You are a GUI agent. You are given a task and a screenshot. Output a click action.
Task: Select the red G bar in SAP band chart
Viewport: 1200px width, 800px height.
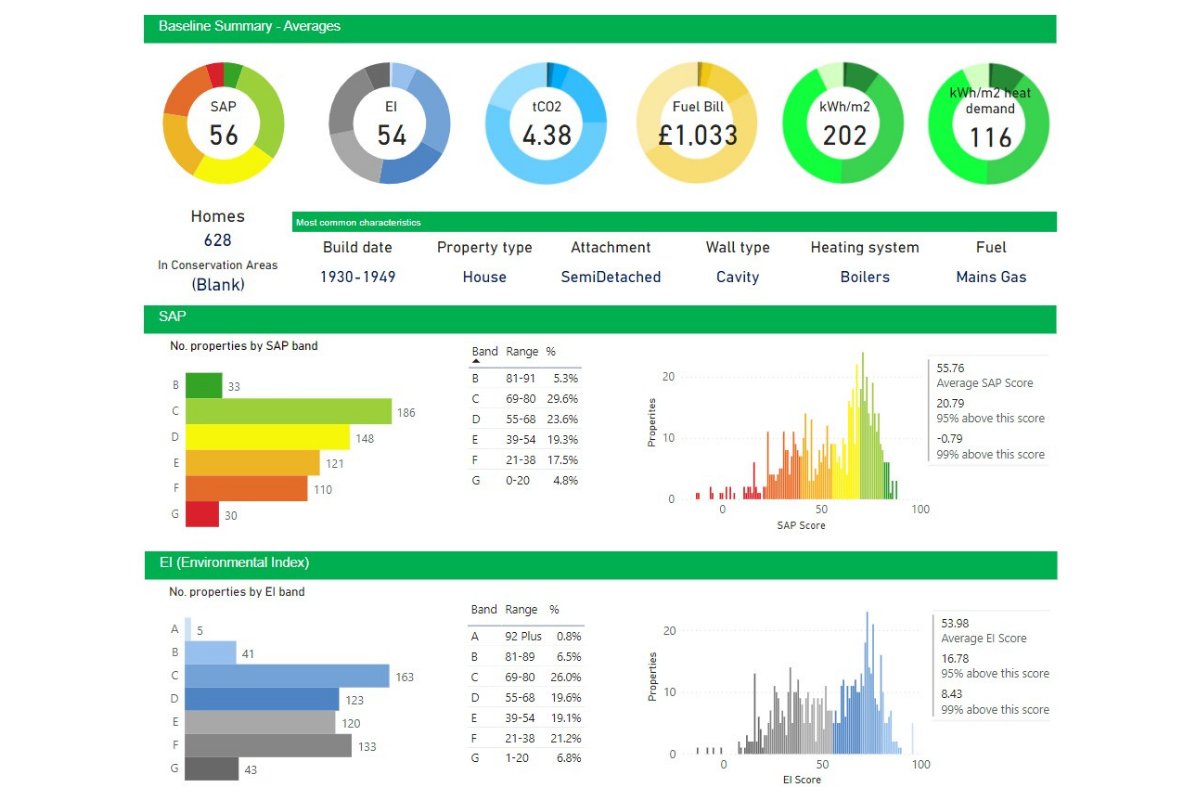pyautogui.click(x=202, y=514)
